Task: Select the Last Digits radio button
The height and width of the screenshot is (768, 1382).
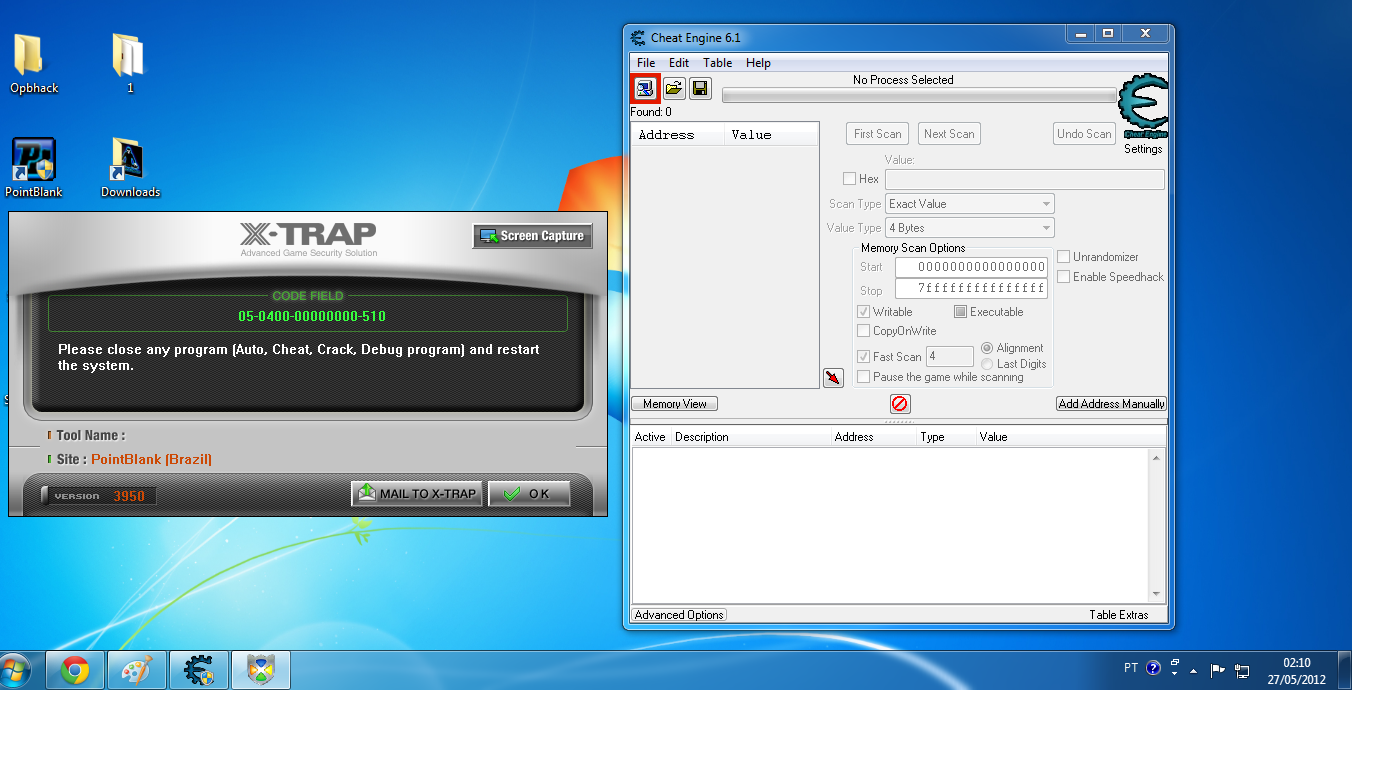Action: (988, 364)
